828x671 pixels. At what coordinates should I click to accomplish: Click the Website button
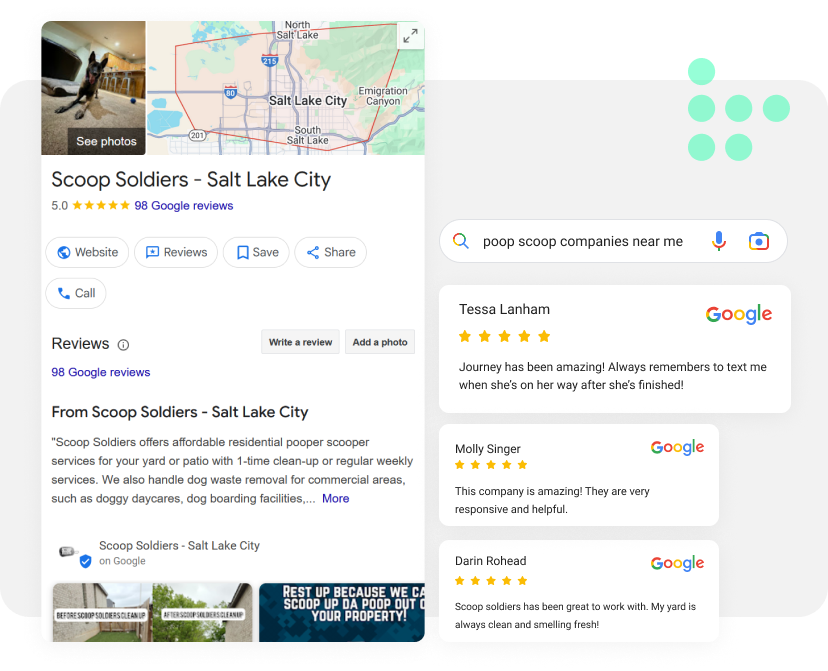coord(87,252)
